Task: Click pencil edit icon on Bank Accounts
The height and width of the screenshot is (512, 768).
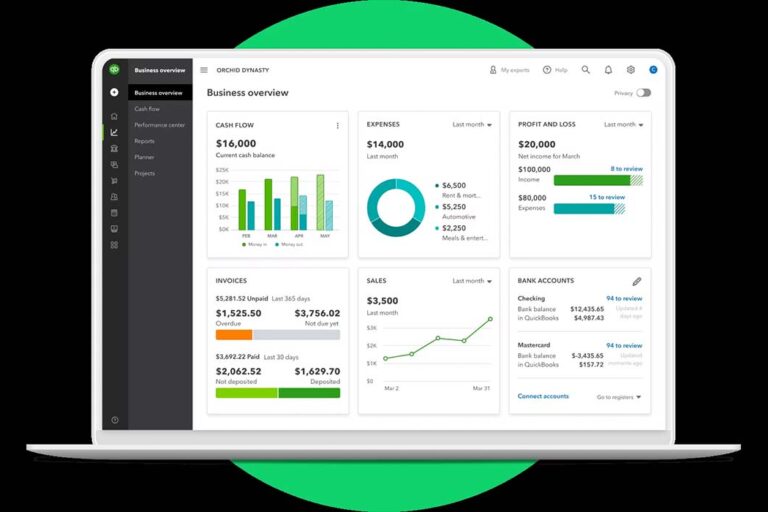Action: point(636,281)
